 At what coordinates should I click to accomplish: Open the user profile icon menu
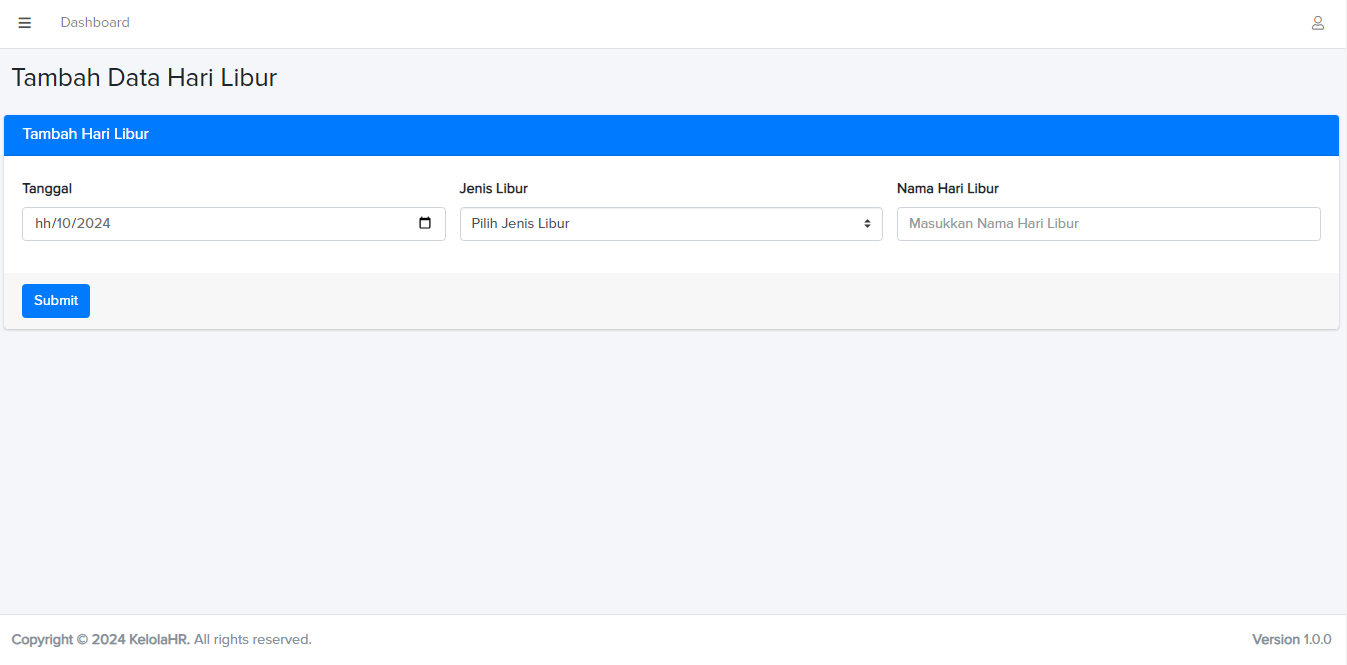pyautogui.click(x=1317, y=23)
